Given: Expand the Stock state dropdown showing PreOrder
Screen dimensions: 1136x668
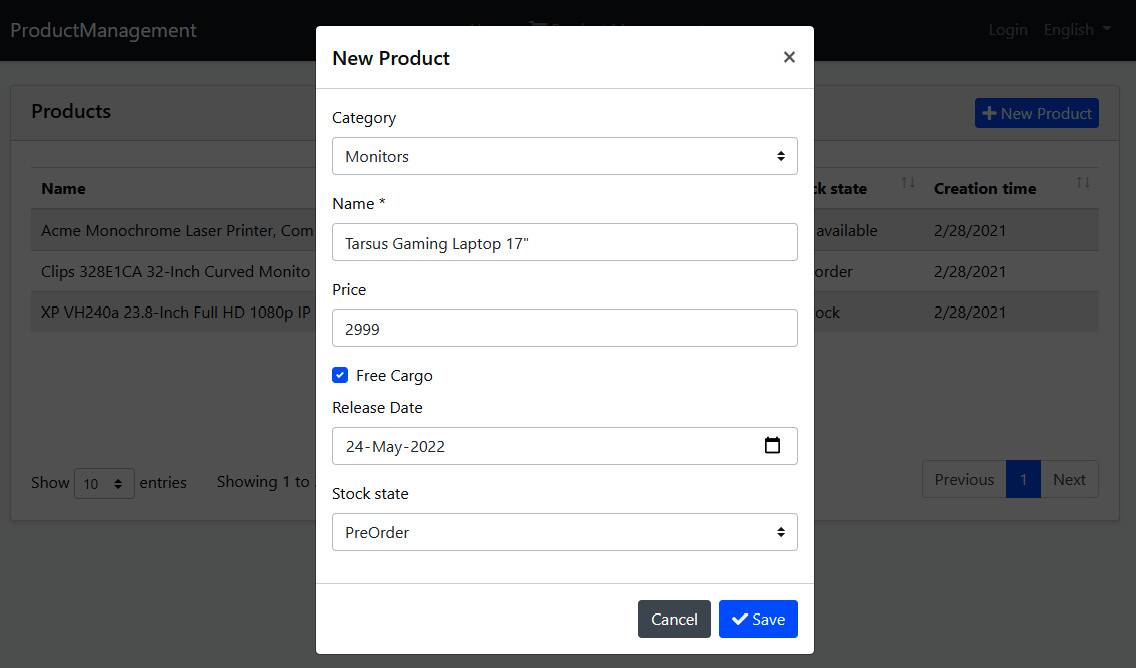Looking at the screenshot, I should [564, 532].
